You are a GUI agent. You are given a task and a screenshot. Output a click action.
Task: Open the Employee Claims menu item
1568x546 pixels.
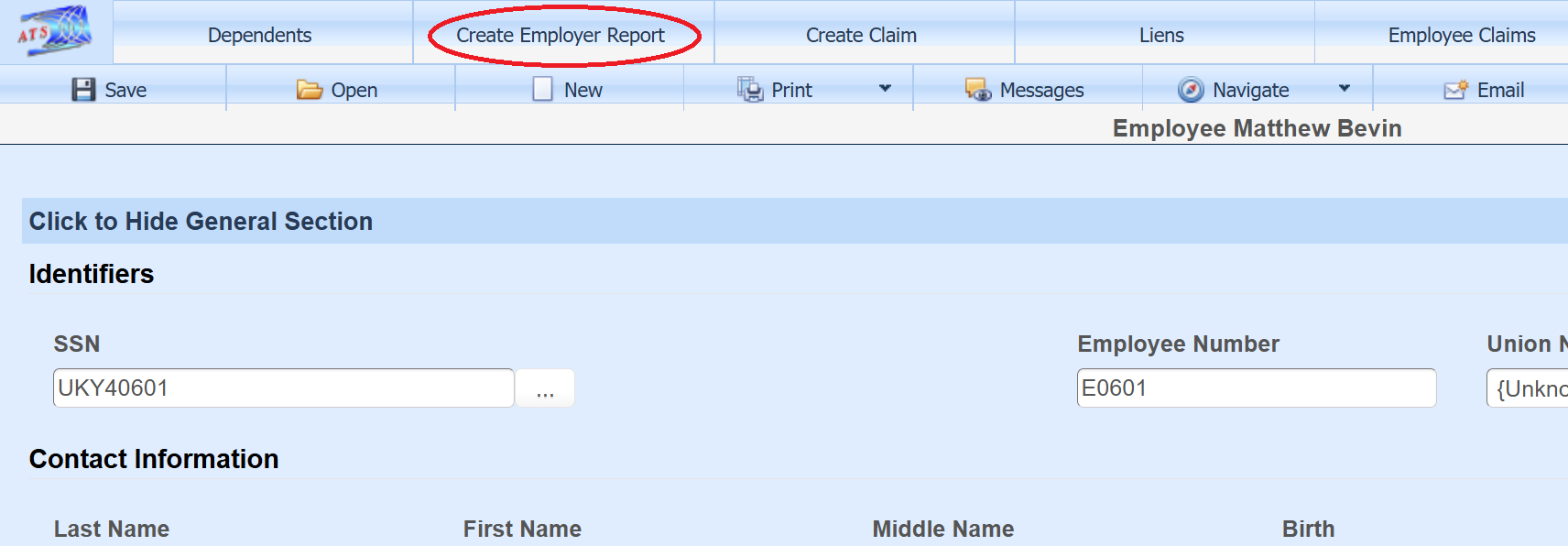1461,35
